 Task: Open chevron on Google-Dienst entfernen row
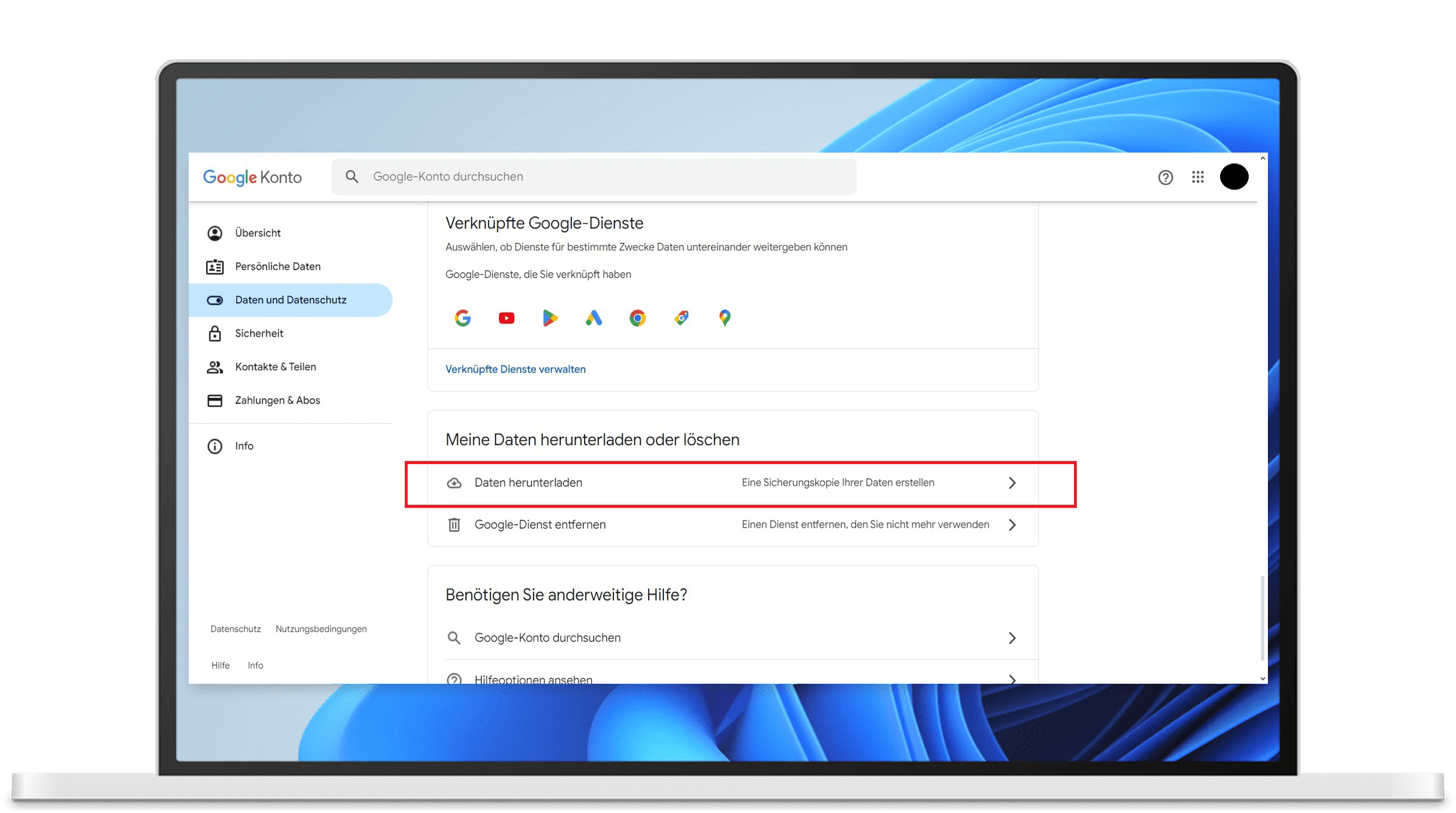[x=1012, y=525]
